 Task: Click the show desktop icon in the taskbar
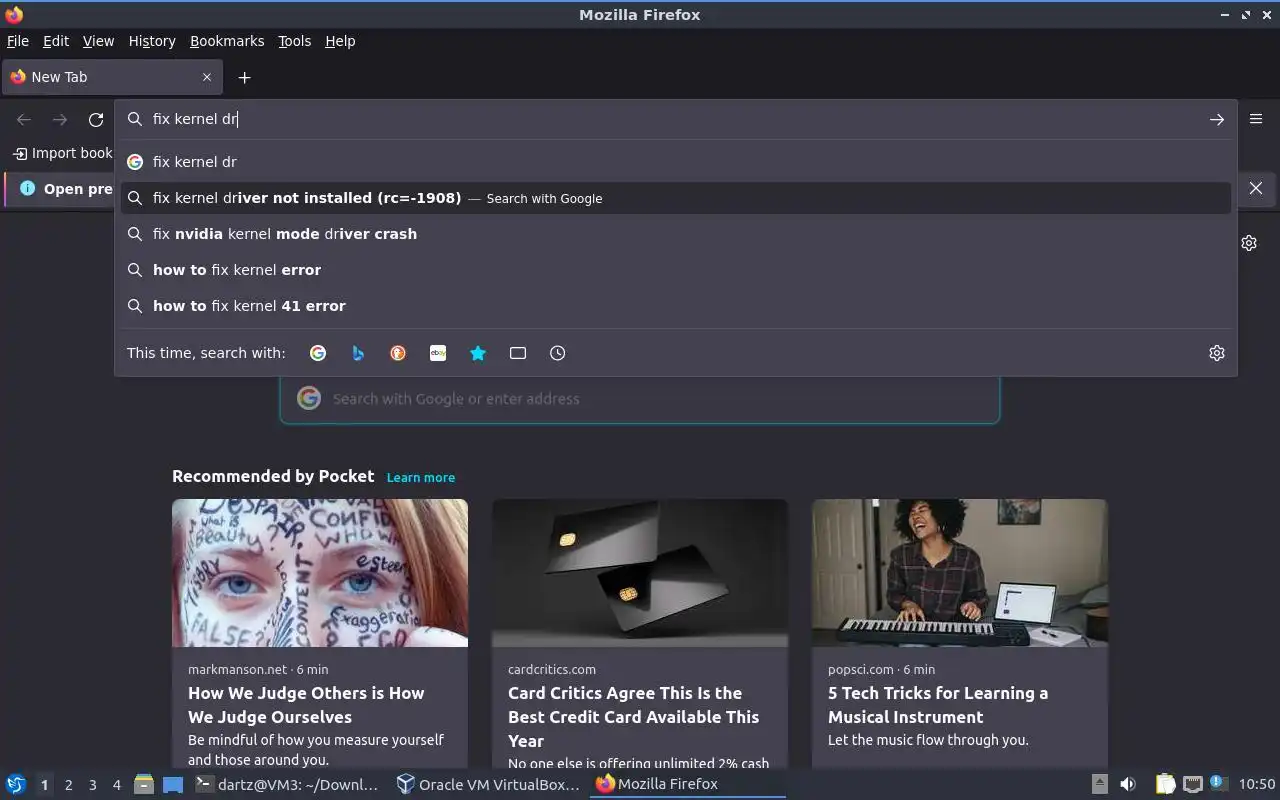coord(173,784)
